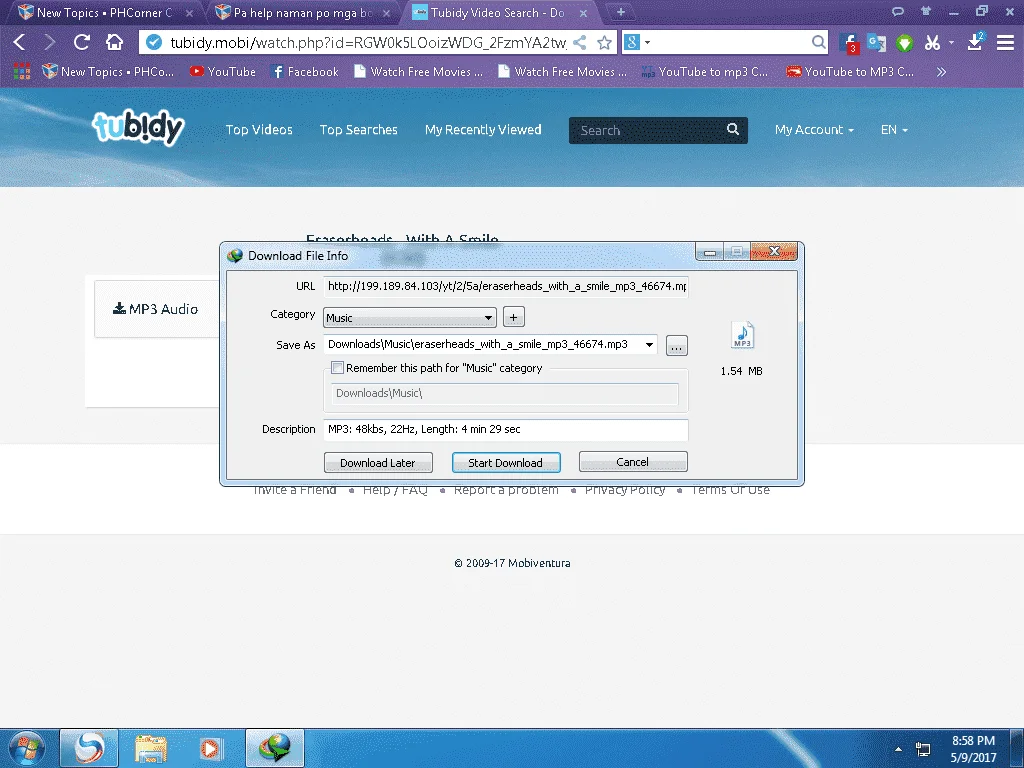This screenshot has height=768, width=1024.
Task: Open the browser hamburger menu
Action: click(x=1005, y=42)
